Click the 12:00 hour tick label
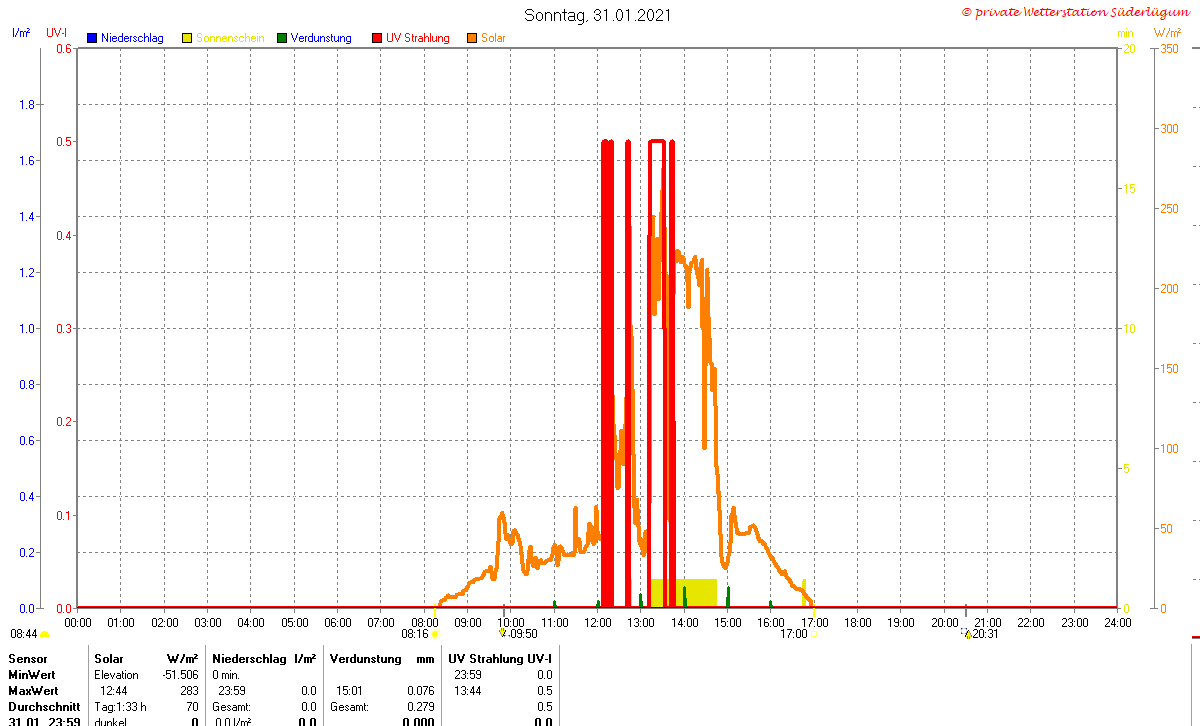Viewport: 1200px width, 726px height. (x=598, y=622)
